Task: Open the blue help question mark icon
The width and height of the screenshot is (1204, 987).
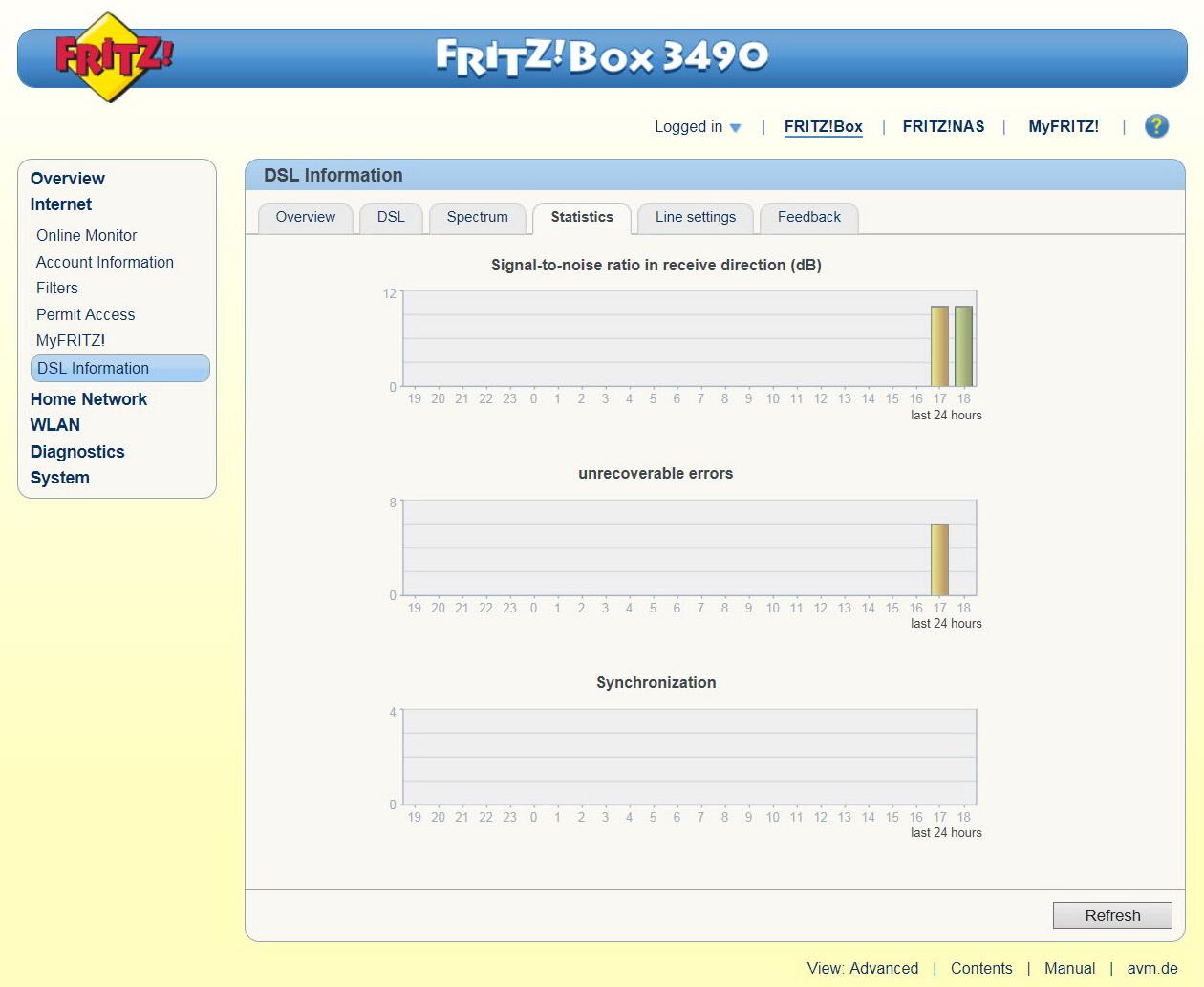Action: pyautogui.click(x=1156, y=126)
